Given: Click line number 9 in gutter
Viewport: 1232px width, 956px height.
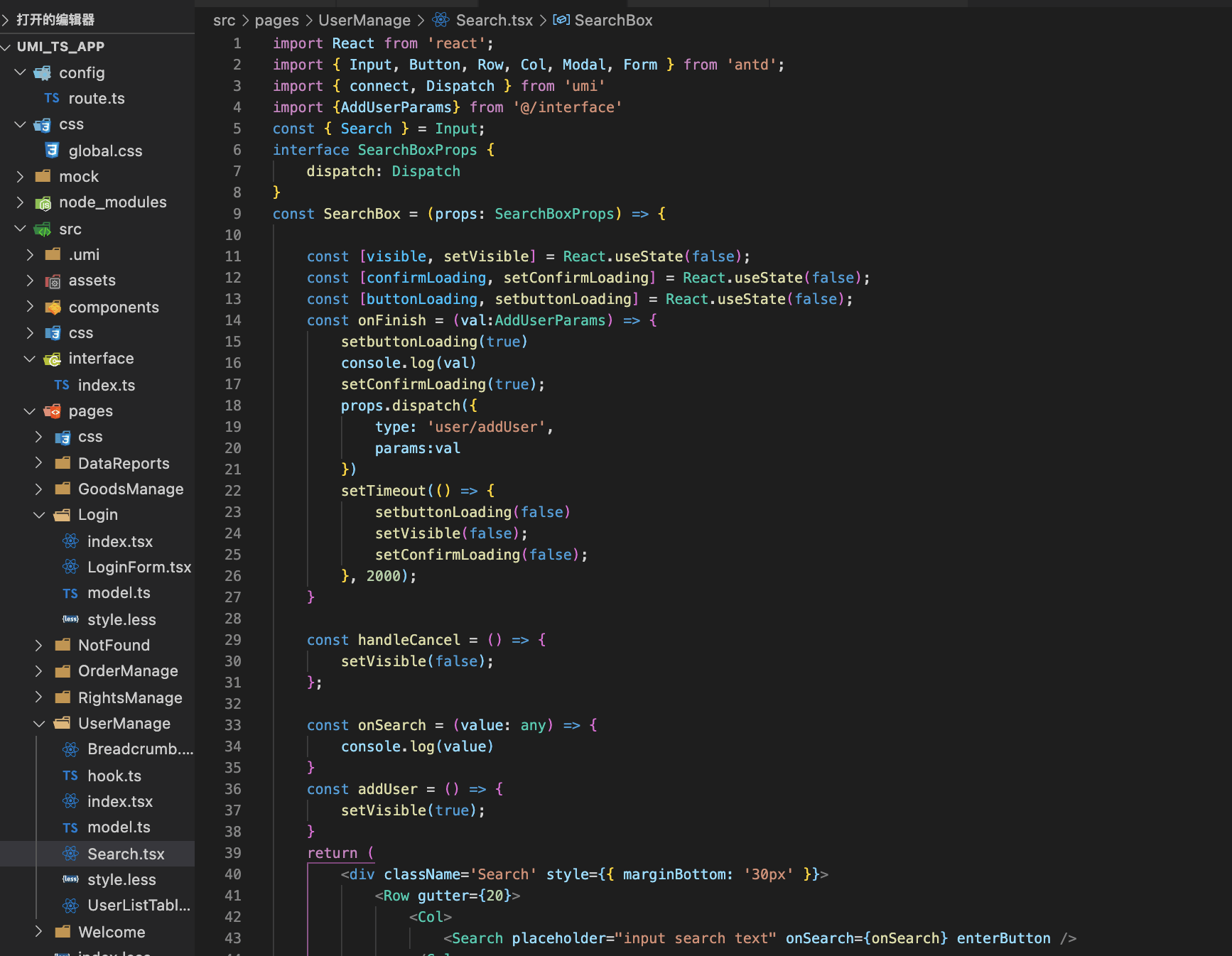Looking at the screenshot, I should [x=237, y=214].
